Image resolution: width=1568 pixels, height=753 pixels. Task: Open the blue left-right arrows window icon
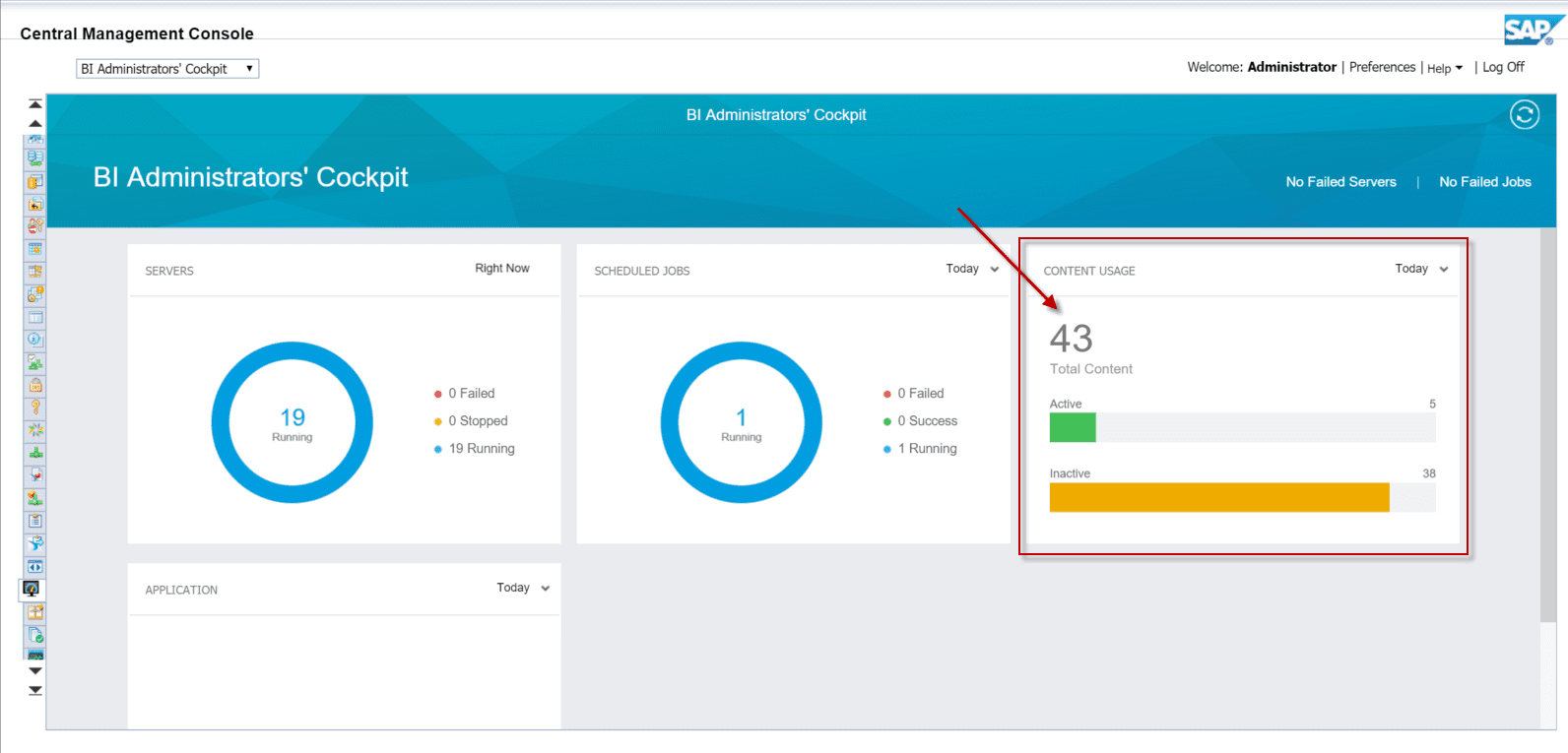pos(35,567)
